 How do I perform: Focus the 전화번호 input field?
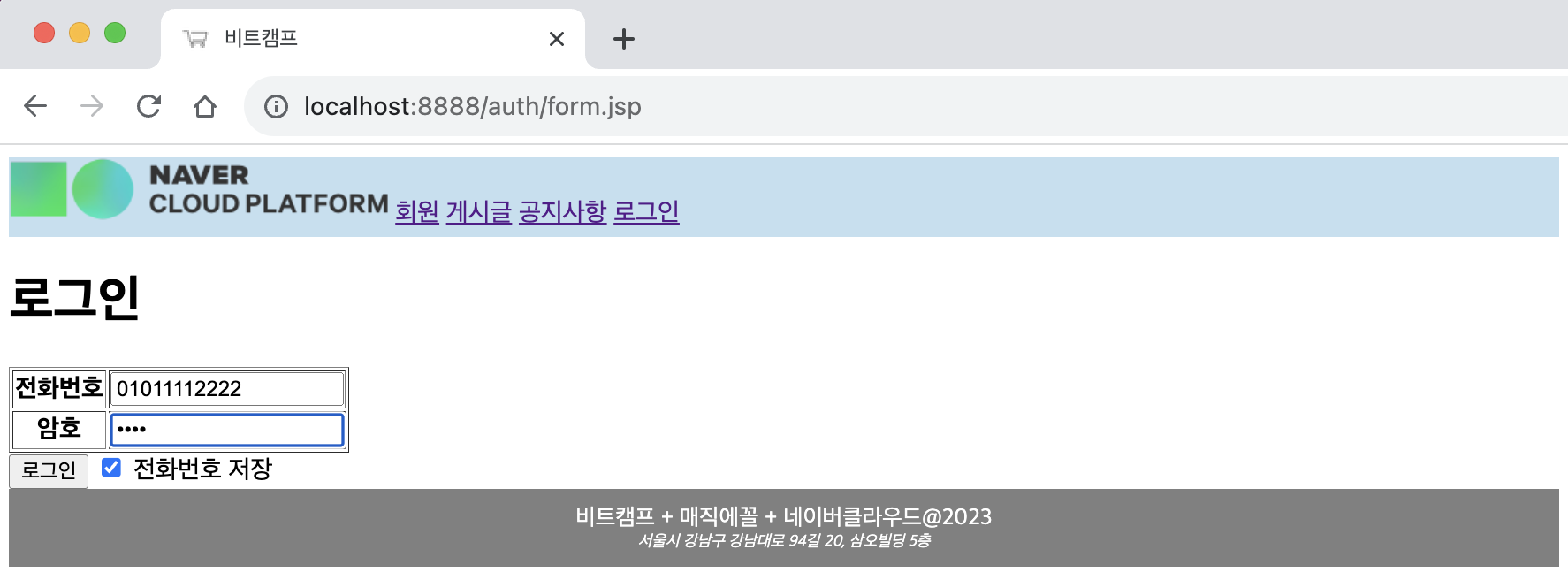[227, 389]
